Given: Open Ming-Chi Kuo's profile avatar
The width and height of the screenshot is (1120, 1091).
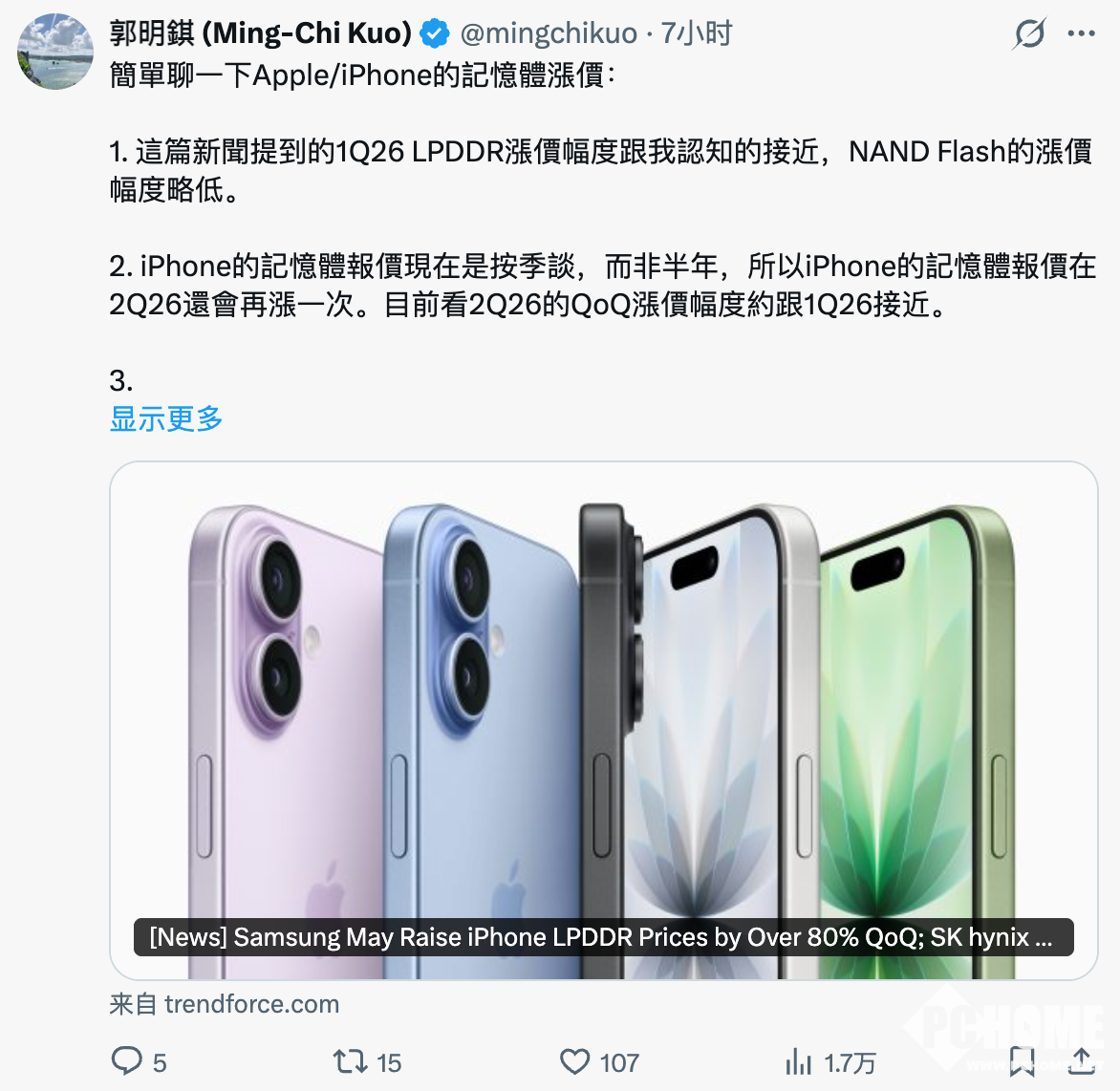Looking at the screenshot, I should tap(55, 52).
